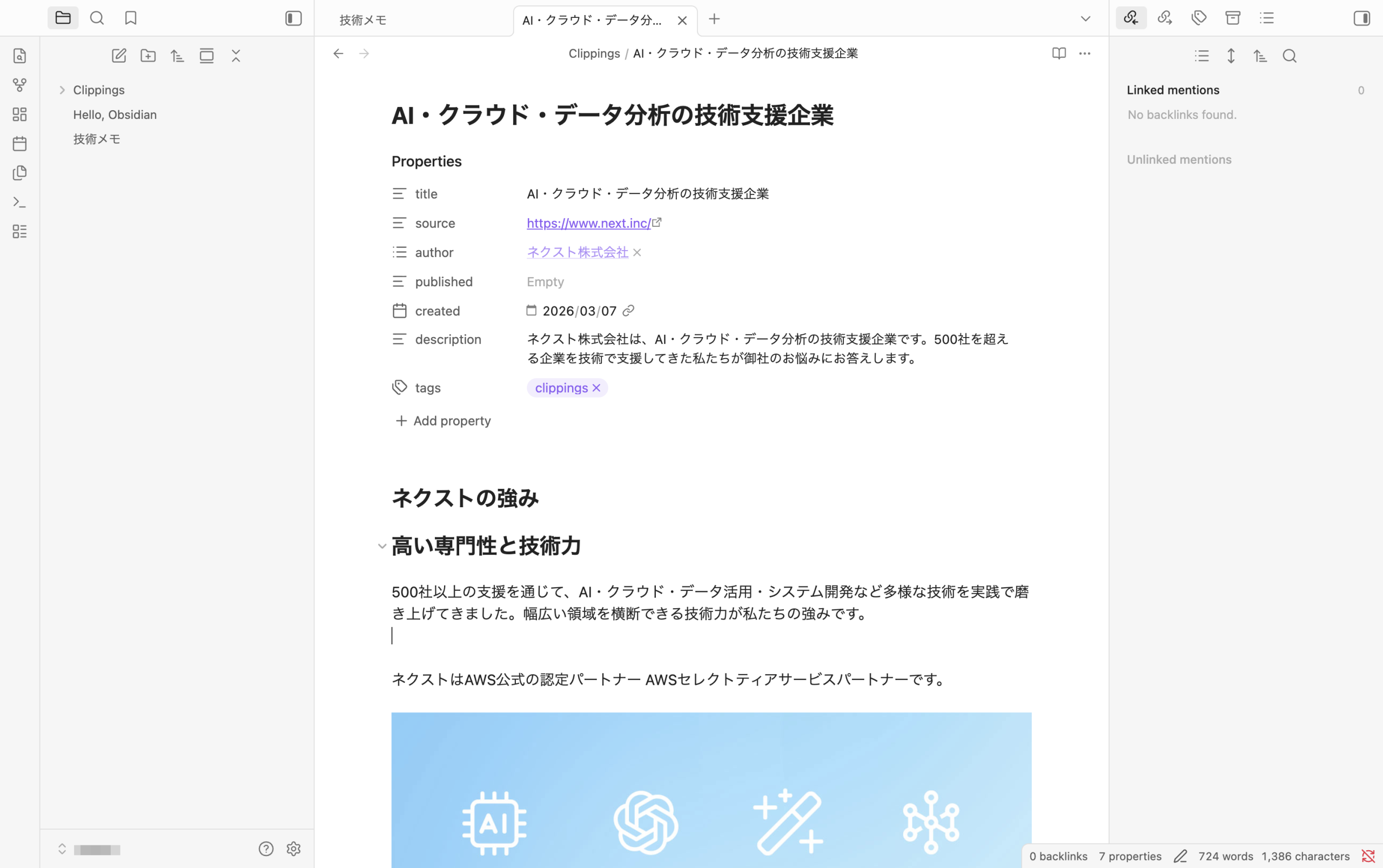Open the note's more options menu
Image resolution: width=1383 pixels, height=868 pixels.
1084,53
